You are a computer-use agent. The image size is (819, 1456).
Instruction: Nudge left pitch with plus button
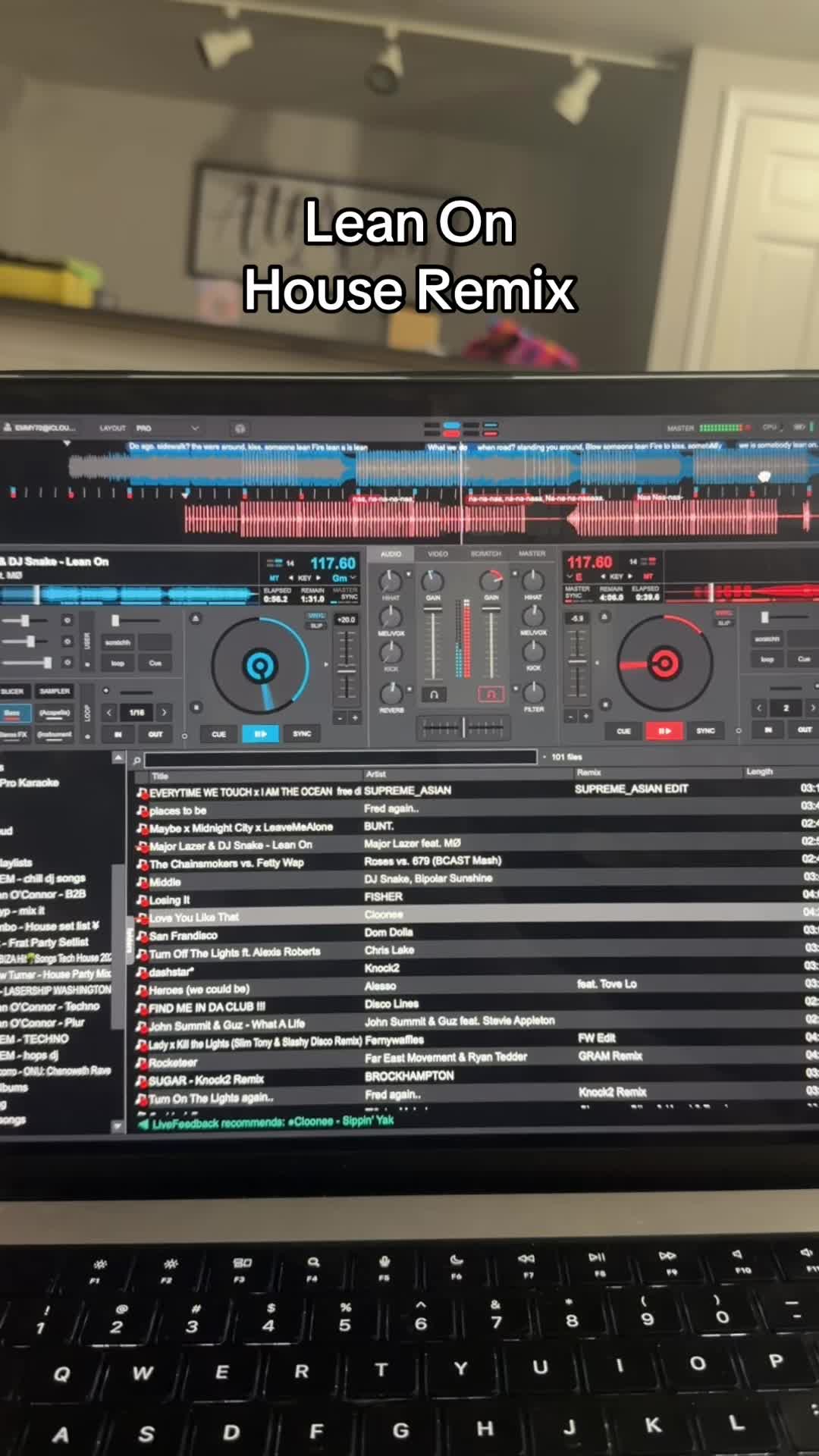click(x=354, y=717)
